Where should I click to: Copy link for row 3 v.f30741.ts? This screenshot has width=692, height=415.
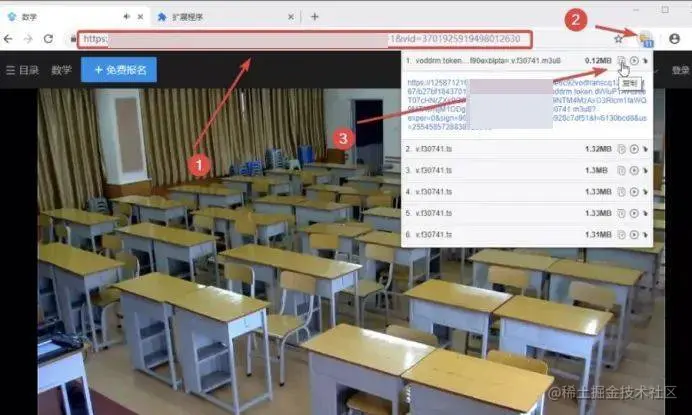(621, 170)
